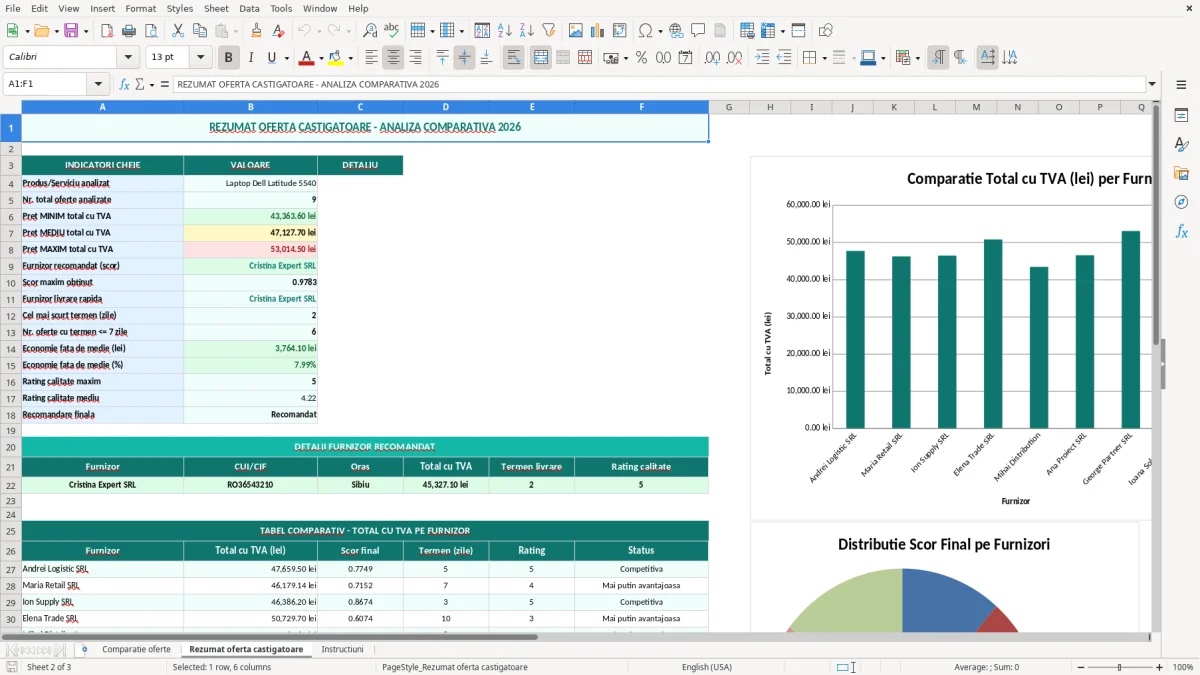Cut the selected cells
The width and height of the screenshot is (1200, 675).
[x=178, y=31]
